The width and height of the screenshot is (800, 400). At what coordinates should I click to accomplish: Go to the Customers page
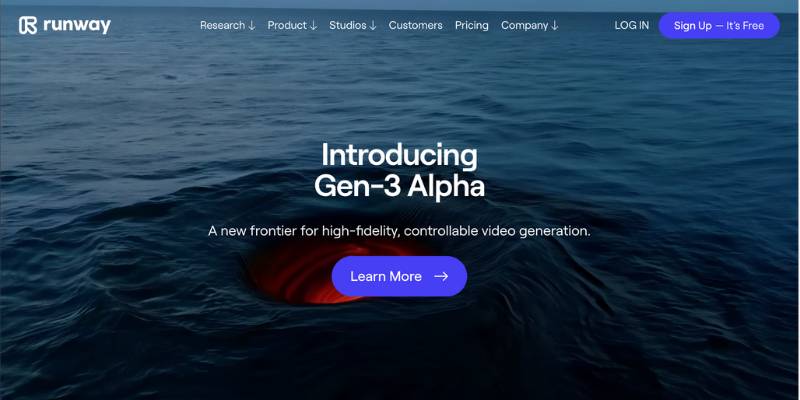(415, 26)
